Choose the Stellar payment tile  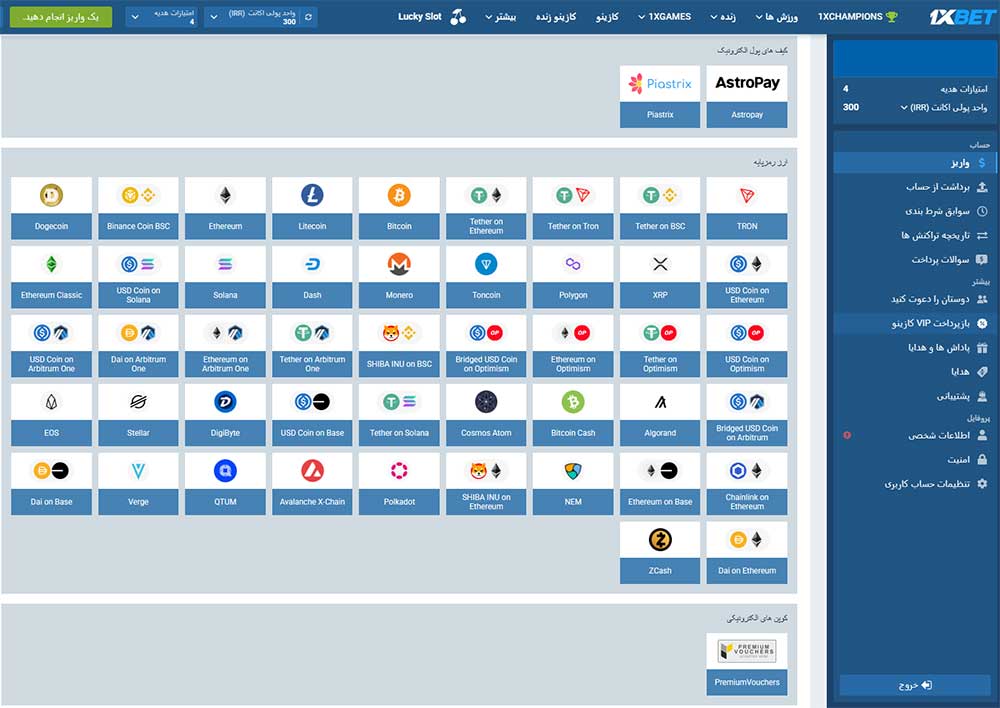pos(138,415)
